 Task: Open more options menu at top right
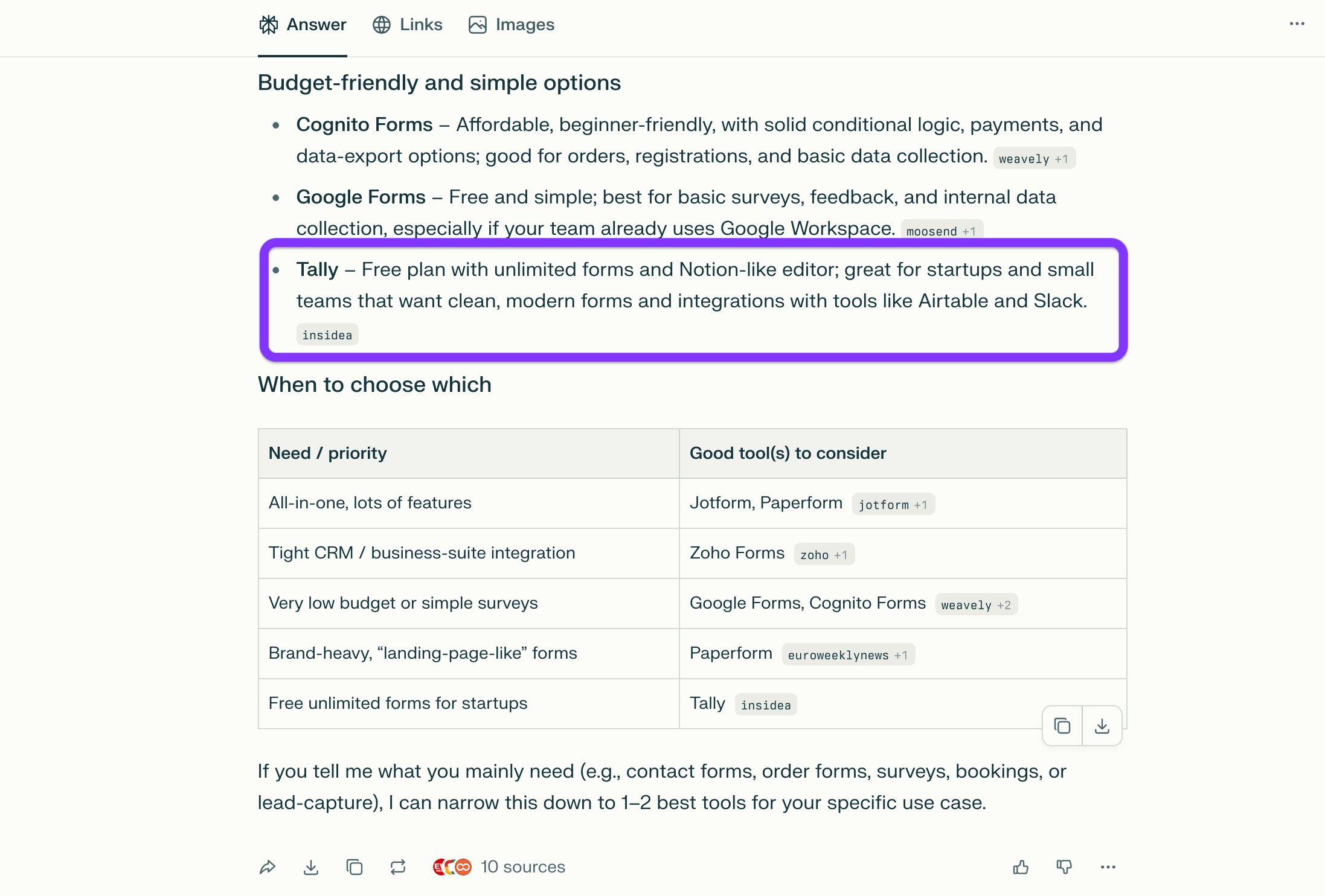[x=1297, y=24]
